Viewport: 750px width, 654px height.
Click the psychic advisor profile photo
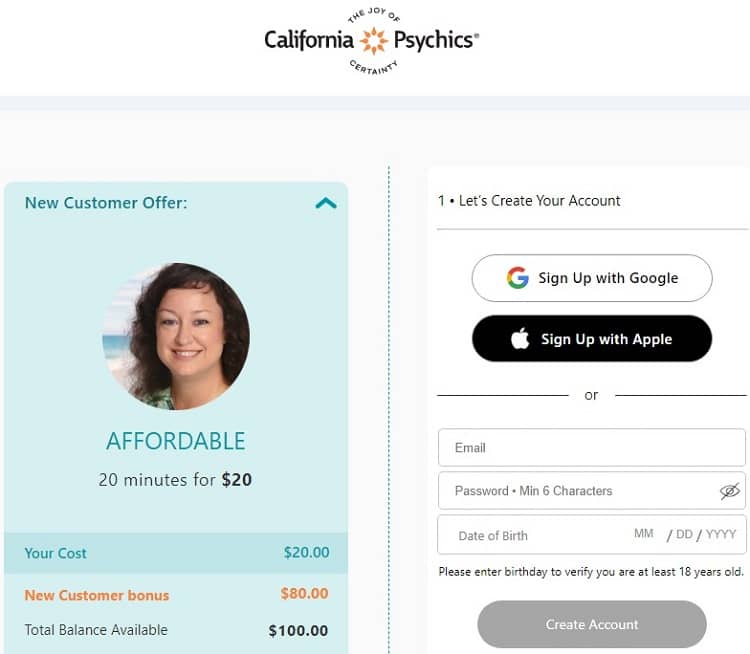(x=176, y=337)
